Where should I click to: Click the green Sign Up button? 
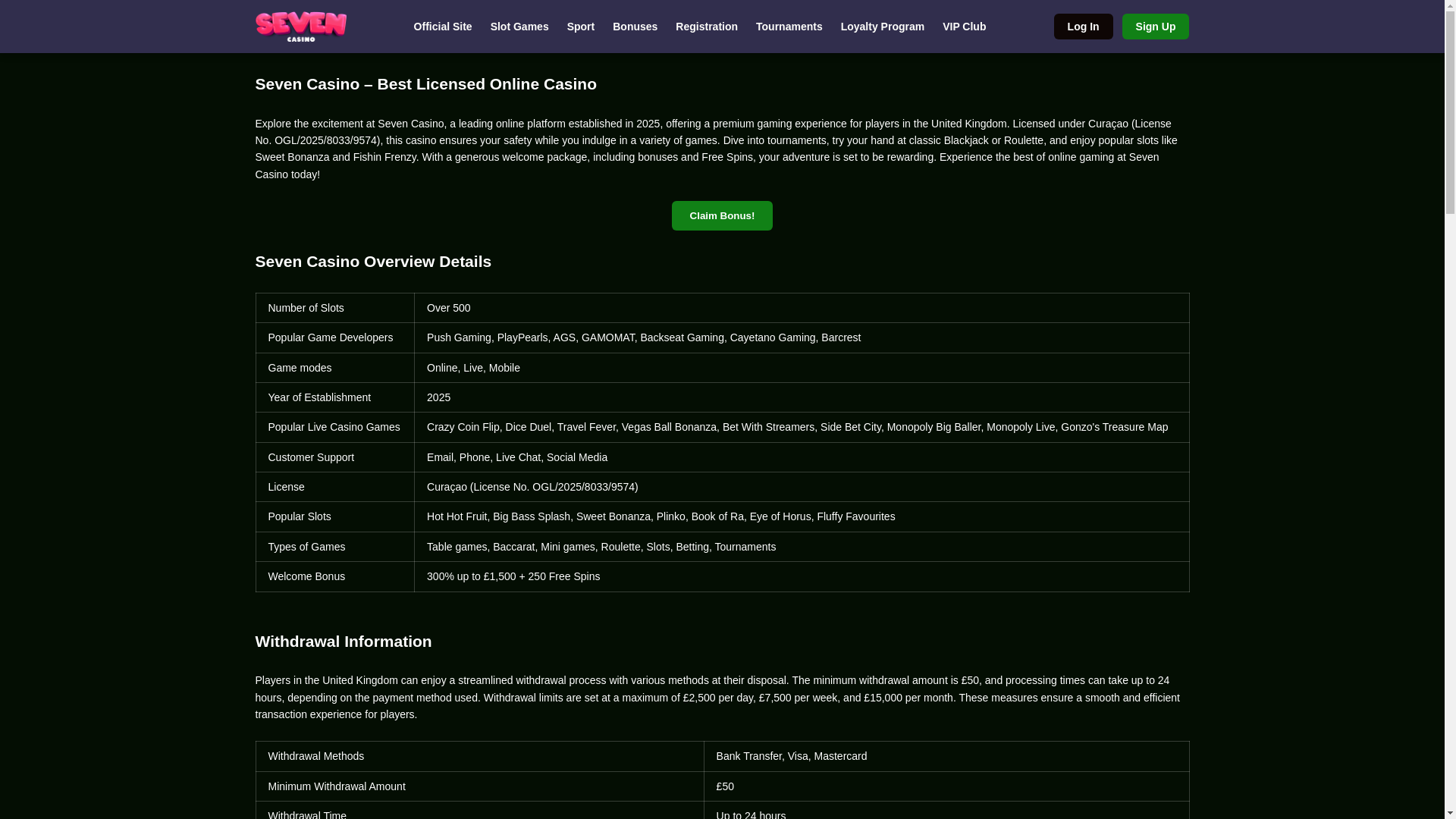pyautogui.click(x=1155, y=27)
